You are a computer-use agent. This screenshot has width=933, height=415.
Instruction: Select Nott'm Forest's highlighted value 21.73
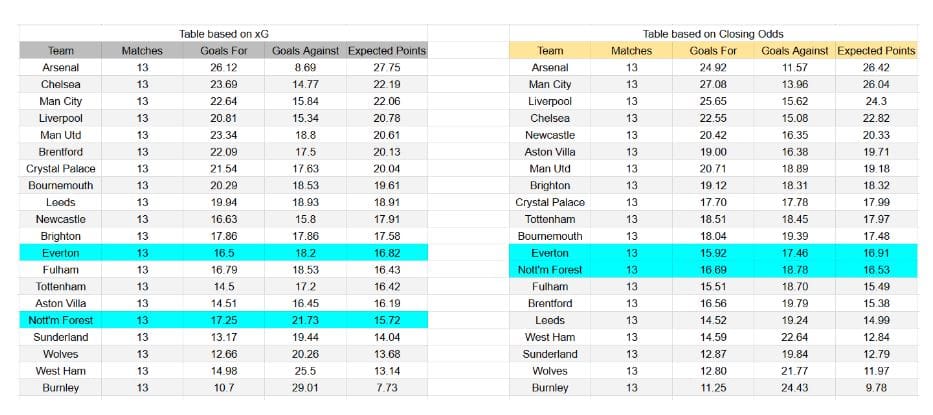(305, 320)
